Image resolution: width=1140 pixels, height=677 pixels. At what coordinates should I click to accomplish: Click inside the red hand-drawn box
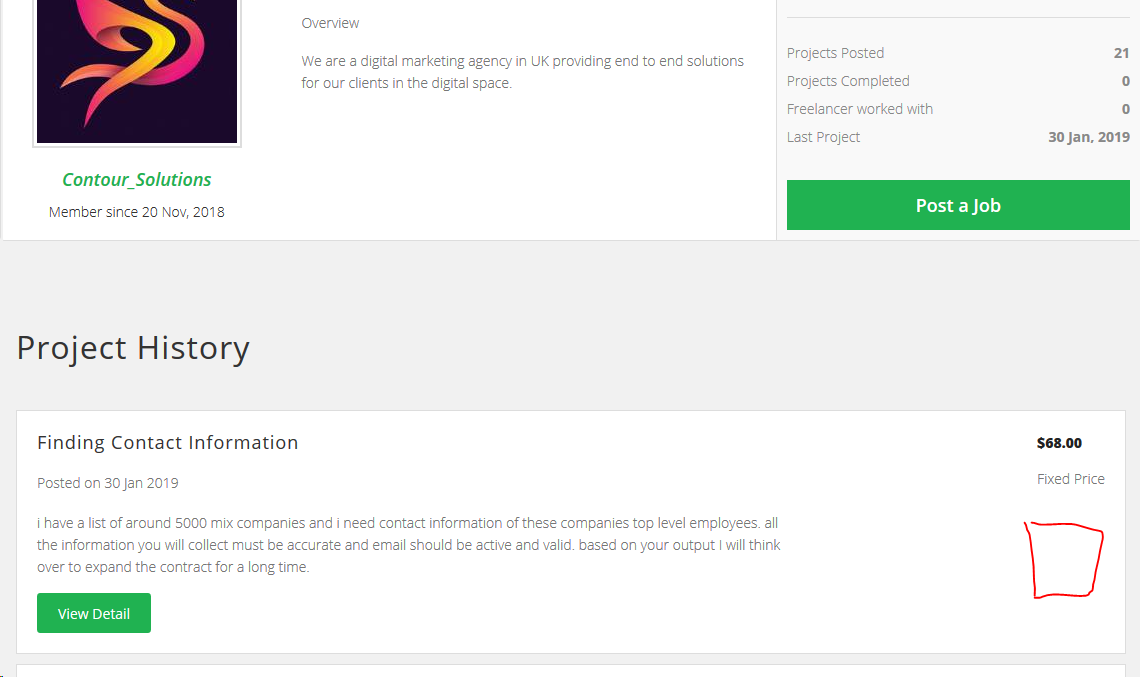click(x=1066, y=561)
